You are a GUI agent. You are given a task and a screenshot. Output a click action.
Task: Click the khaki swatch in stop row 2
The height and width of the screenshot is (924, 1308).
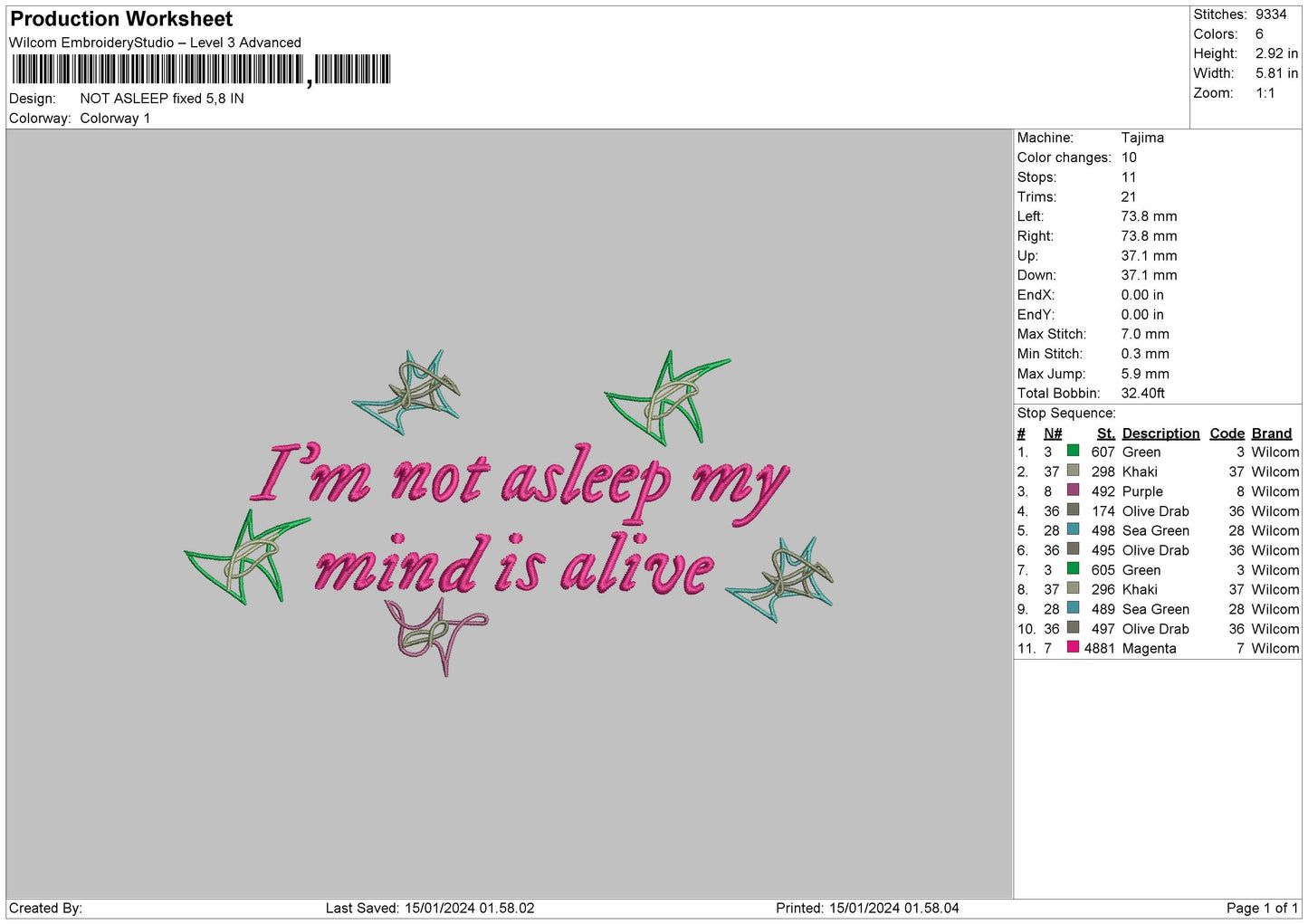coord(1073,471)
